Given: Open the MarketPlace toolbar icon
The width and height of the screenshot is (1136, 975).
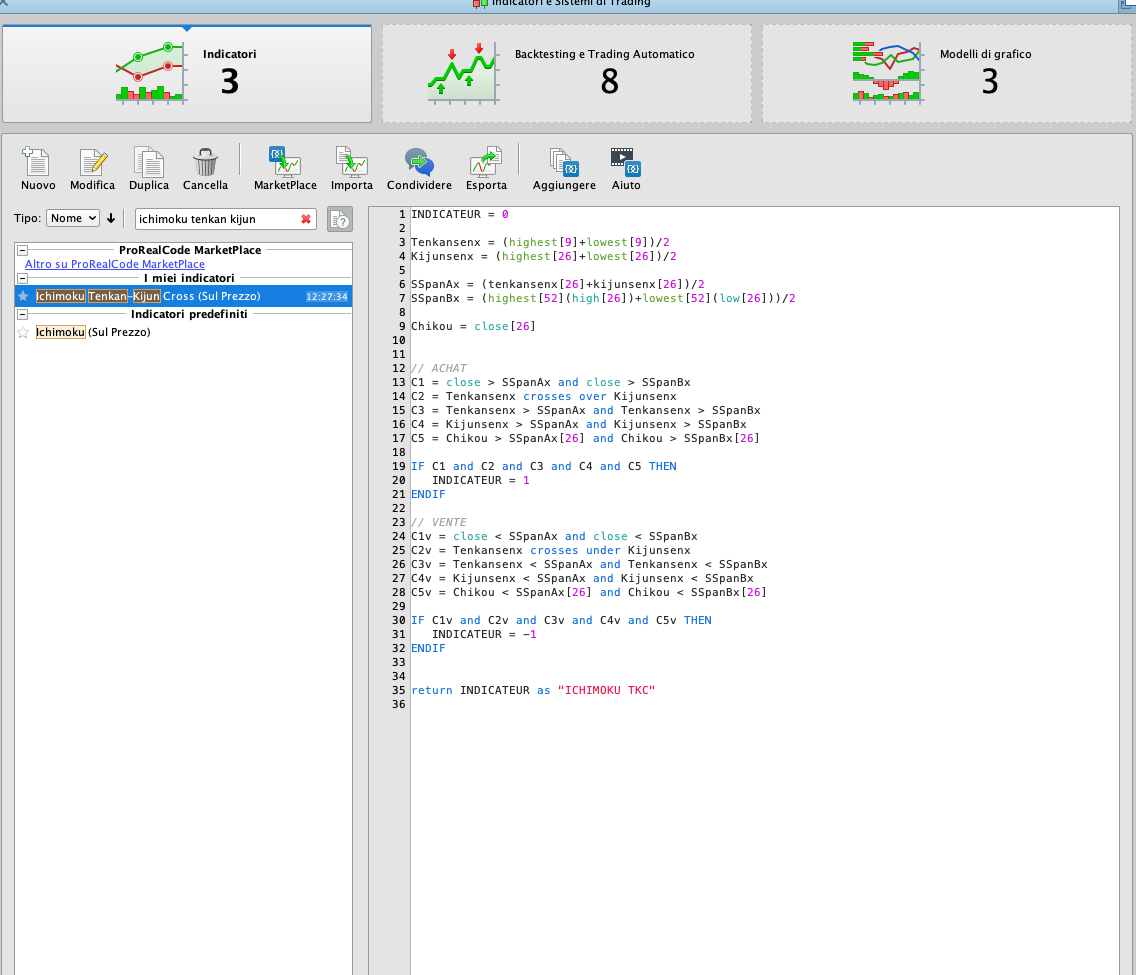Looking at the screenshot, I should (284, 163).
